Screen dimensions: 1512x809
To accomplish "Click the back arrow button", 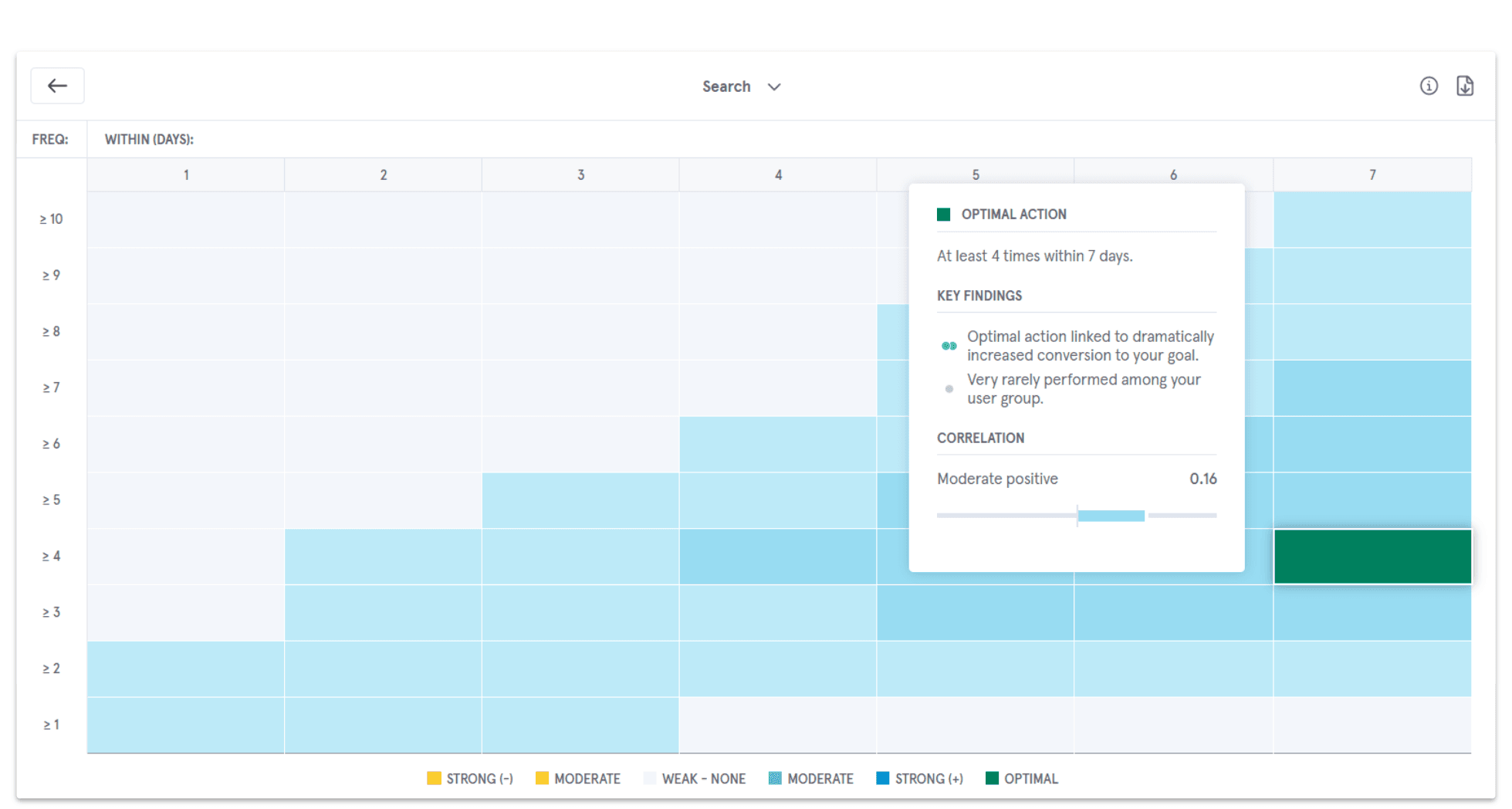I will (57, 86).
